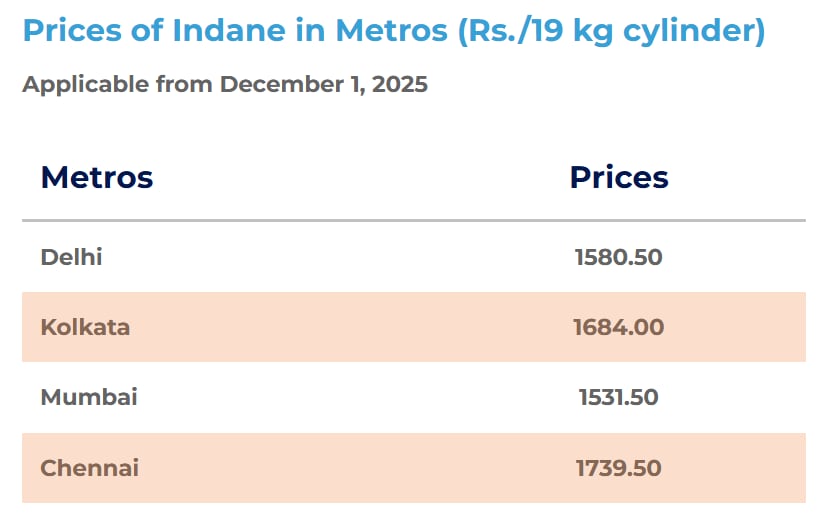
Task: Click the white Delhi row between name and price
Action: (x=350, y=257)
